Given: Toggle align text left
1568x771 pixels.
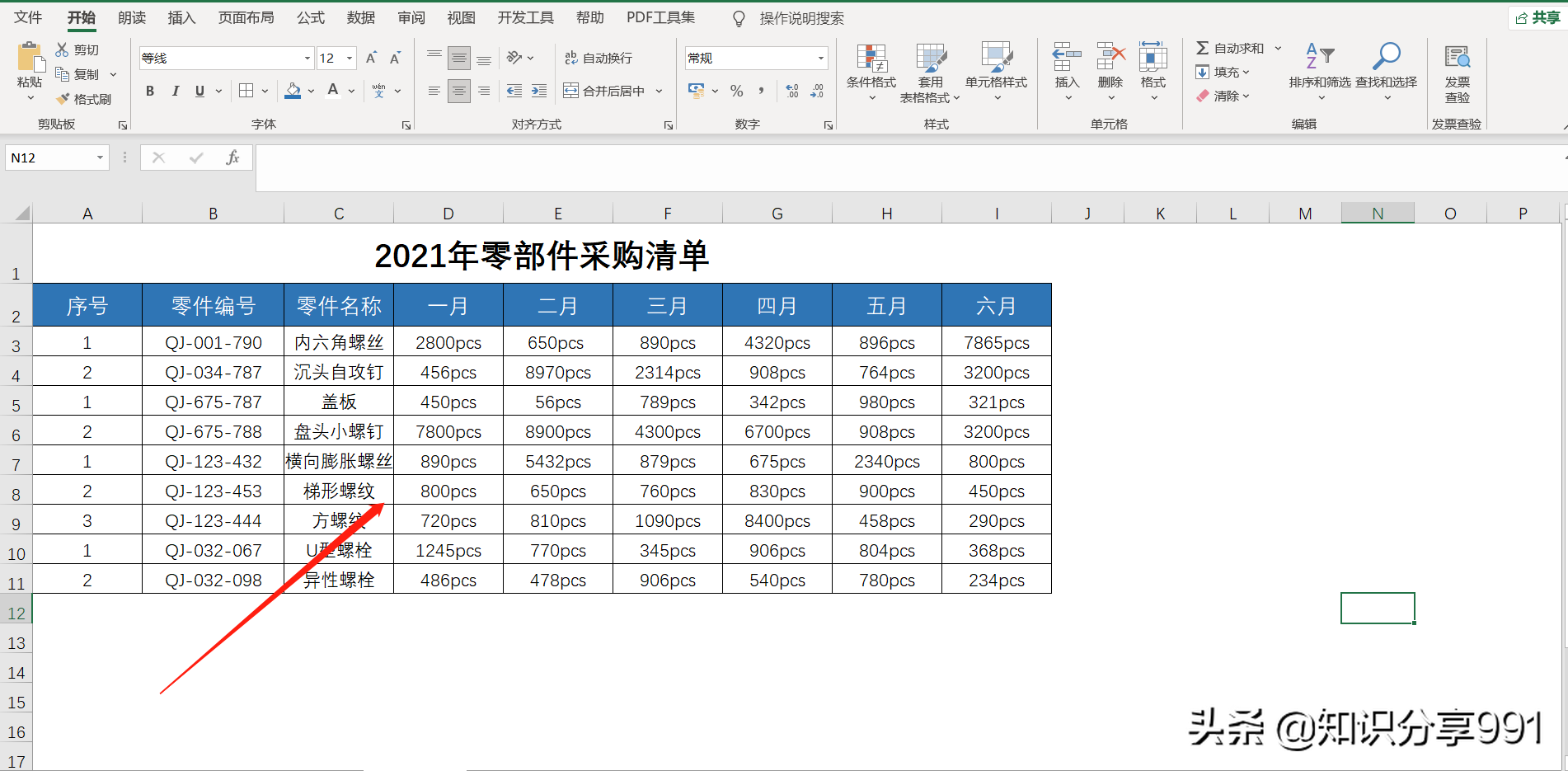Looking at the screenshot, I should tap(434, 91).
